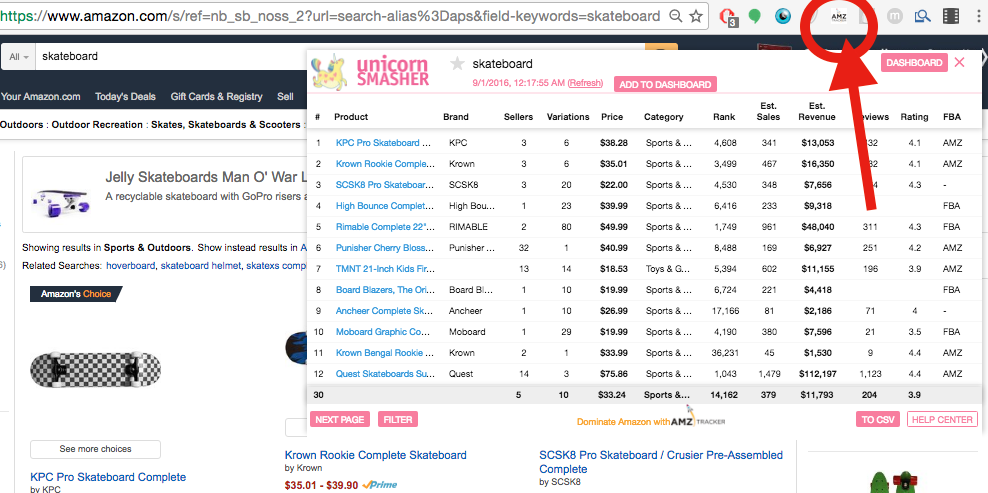Click the red extension icon with badge 3
Viewport: 988px width, 493px height.
729,17
